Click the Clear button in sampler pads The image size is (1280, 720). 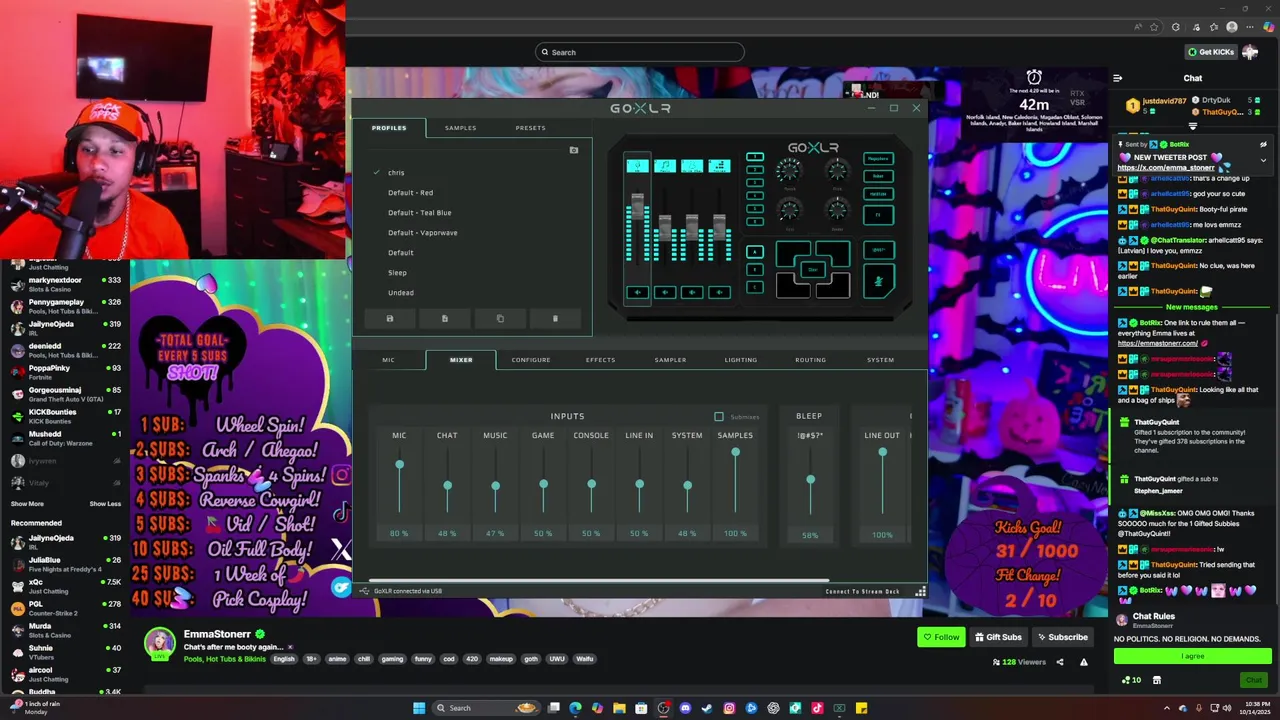813,269
